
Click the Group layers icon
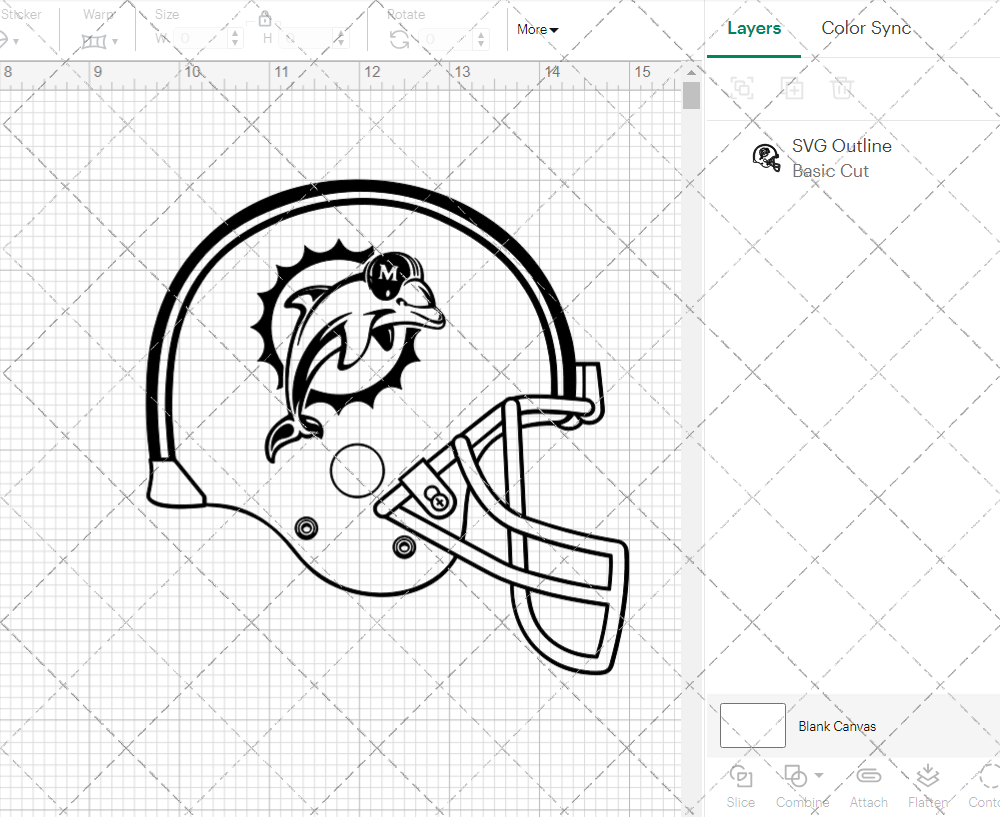(742, 88)
